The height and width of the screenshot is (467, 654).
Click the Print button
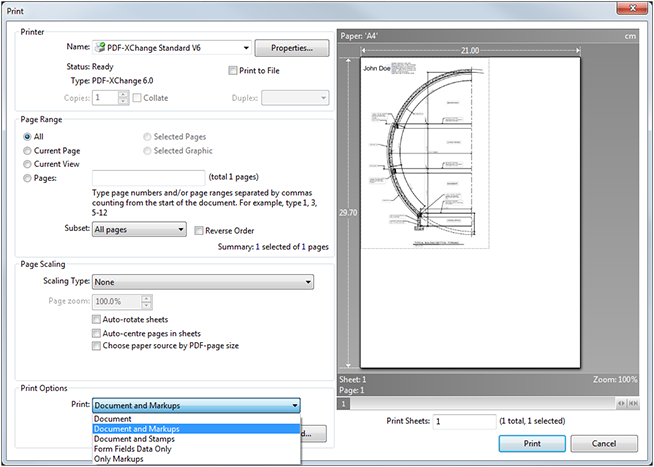click(x=532, y=444)
